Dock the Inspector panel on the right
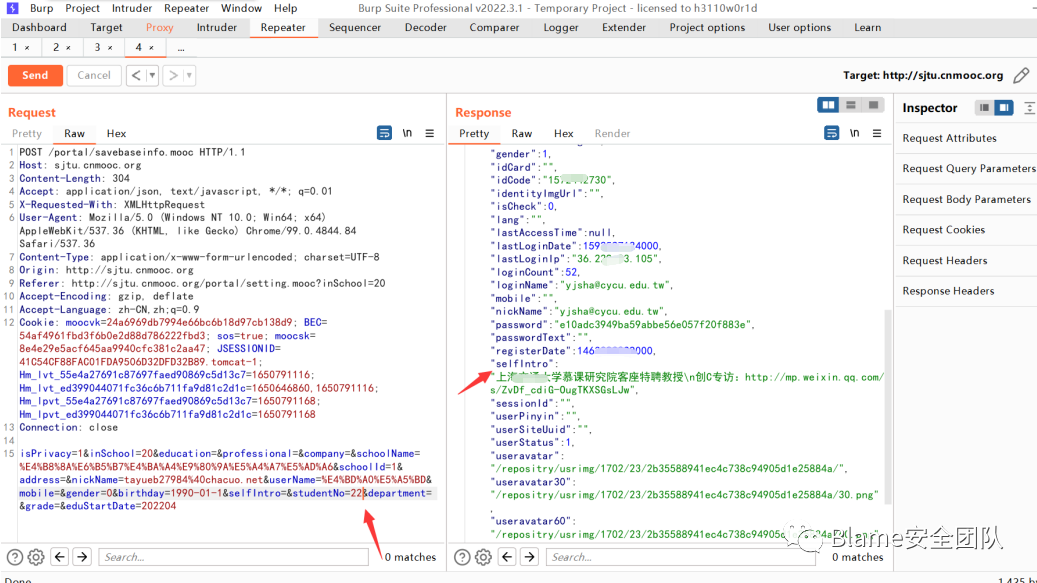 point(1004,108)
